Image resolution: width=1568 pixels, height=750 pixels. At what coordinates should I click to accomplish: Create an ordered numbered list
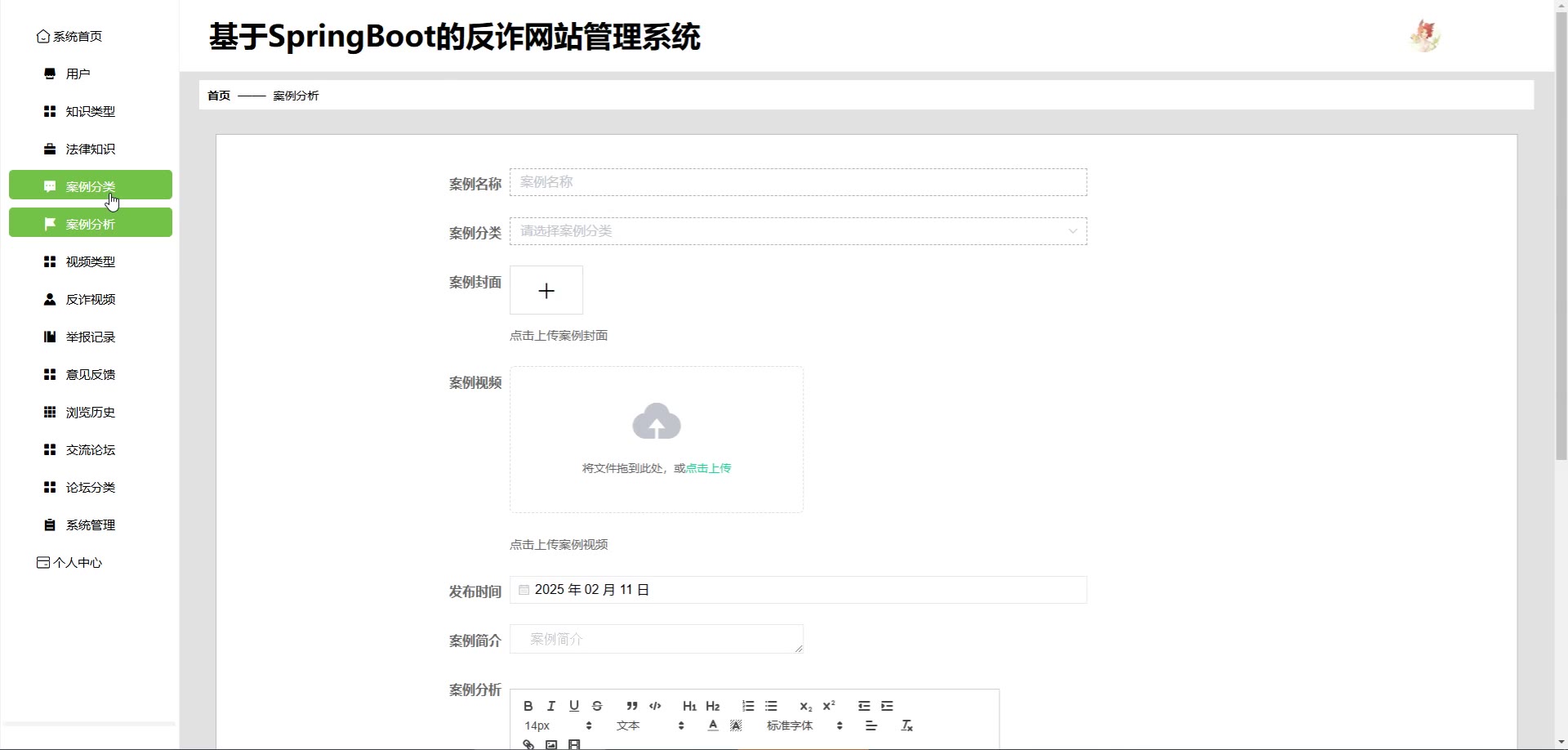pos(748,706)
